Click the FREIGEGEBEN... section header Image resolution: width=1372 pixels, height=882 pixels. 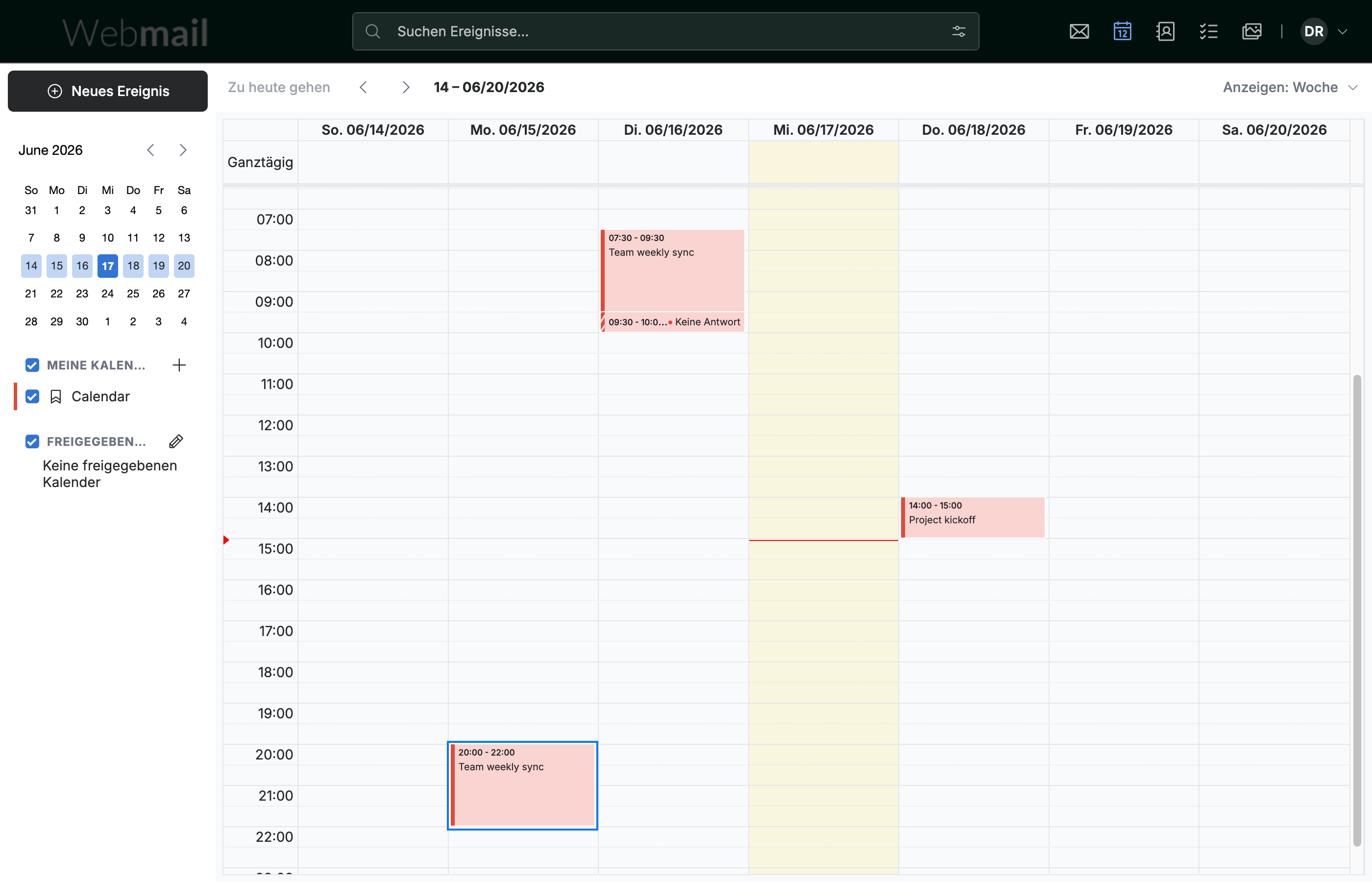click(96, 441)
